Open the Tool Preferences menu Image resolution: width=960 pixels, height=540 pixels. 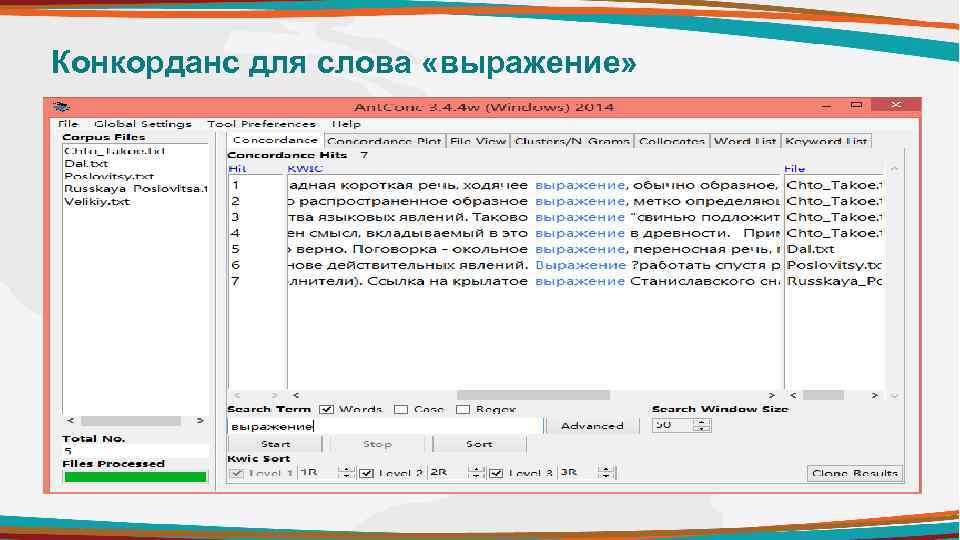(x=261, y=124)
